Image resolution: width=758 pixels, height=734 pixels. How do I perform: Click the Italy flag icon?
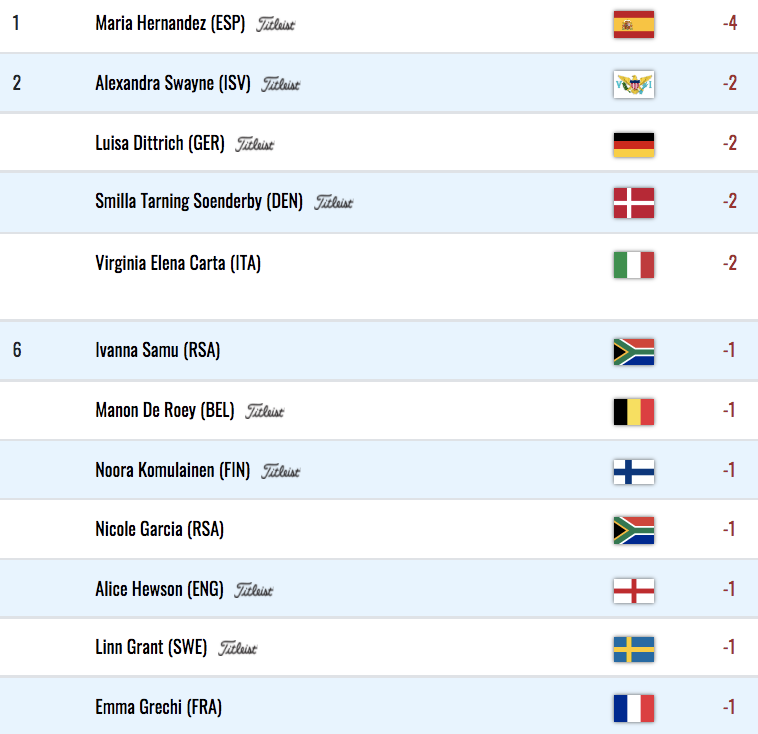[x=634, y=264]
